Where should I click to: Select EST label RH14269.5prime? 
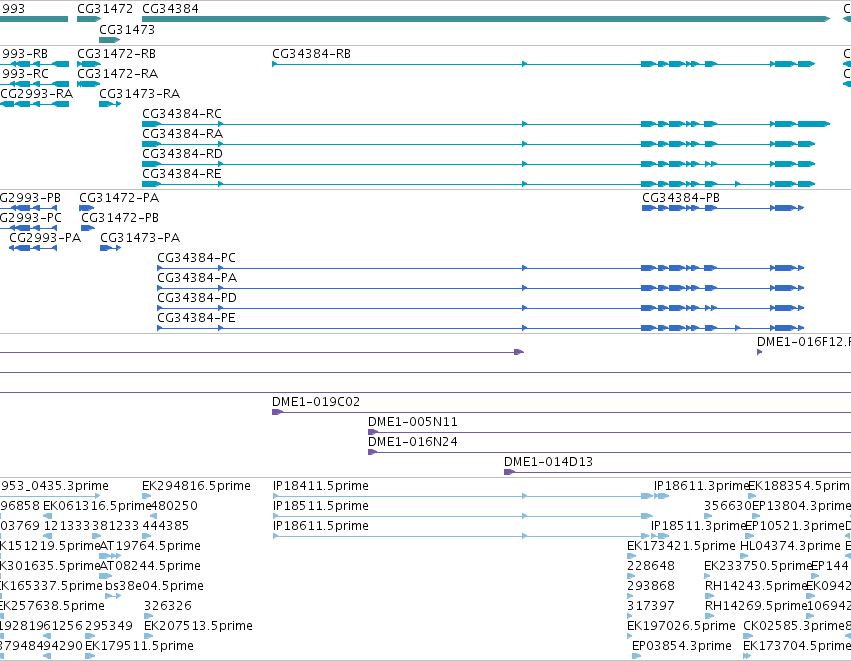point(756,607)
